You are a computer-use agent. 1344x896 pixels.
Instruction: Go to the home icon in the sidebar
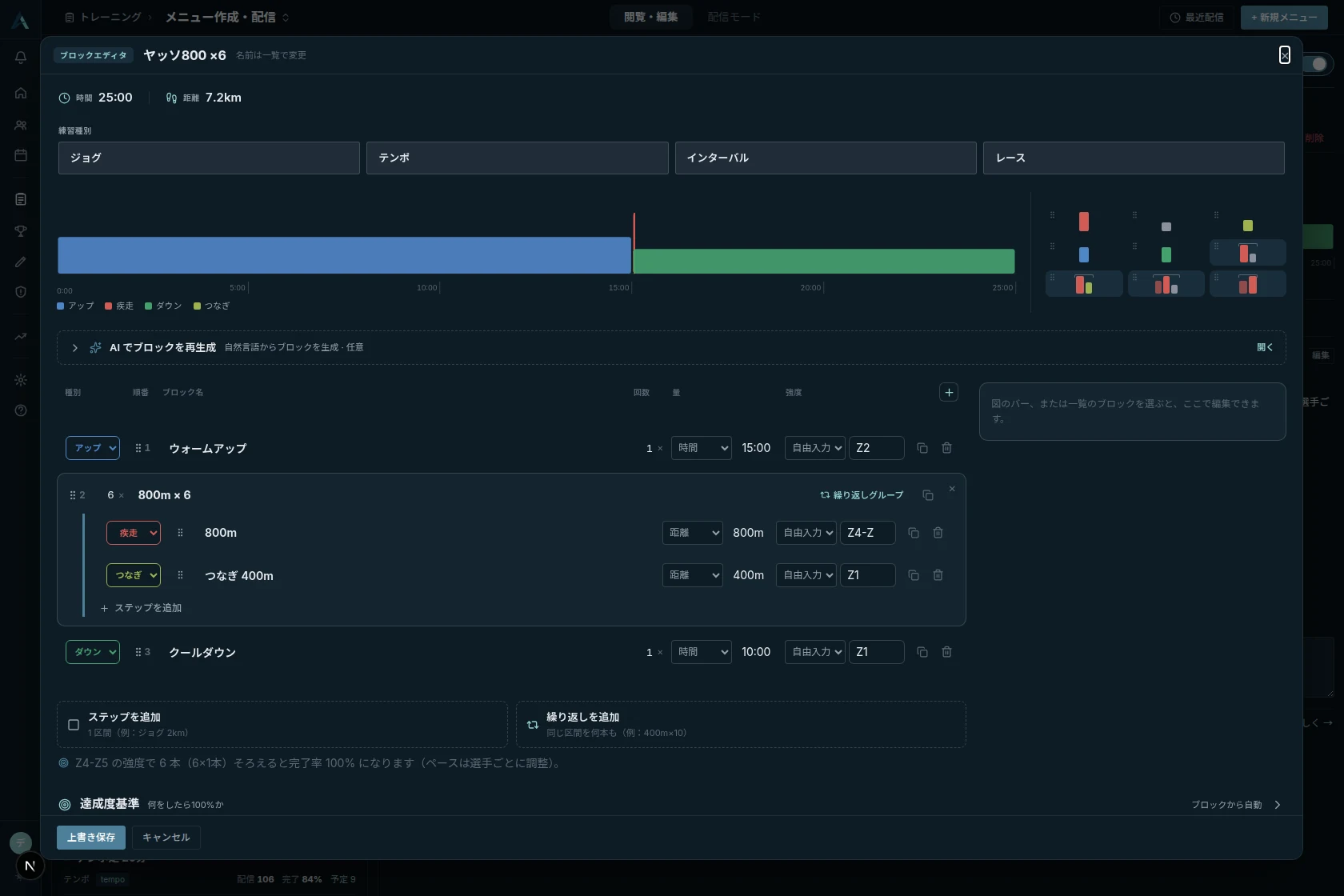[21, 93]
